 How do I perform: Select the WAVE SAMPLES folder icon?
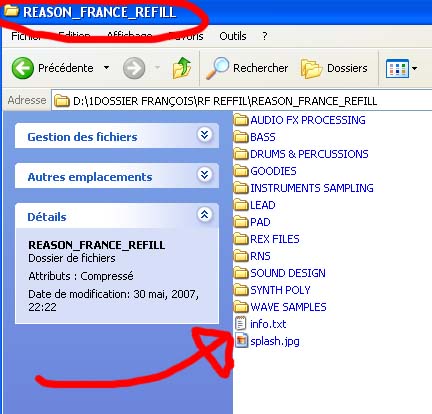pyautogui.click(x=241, y=307)
